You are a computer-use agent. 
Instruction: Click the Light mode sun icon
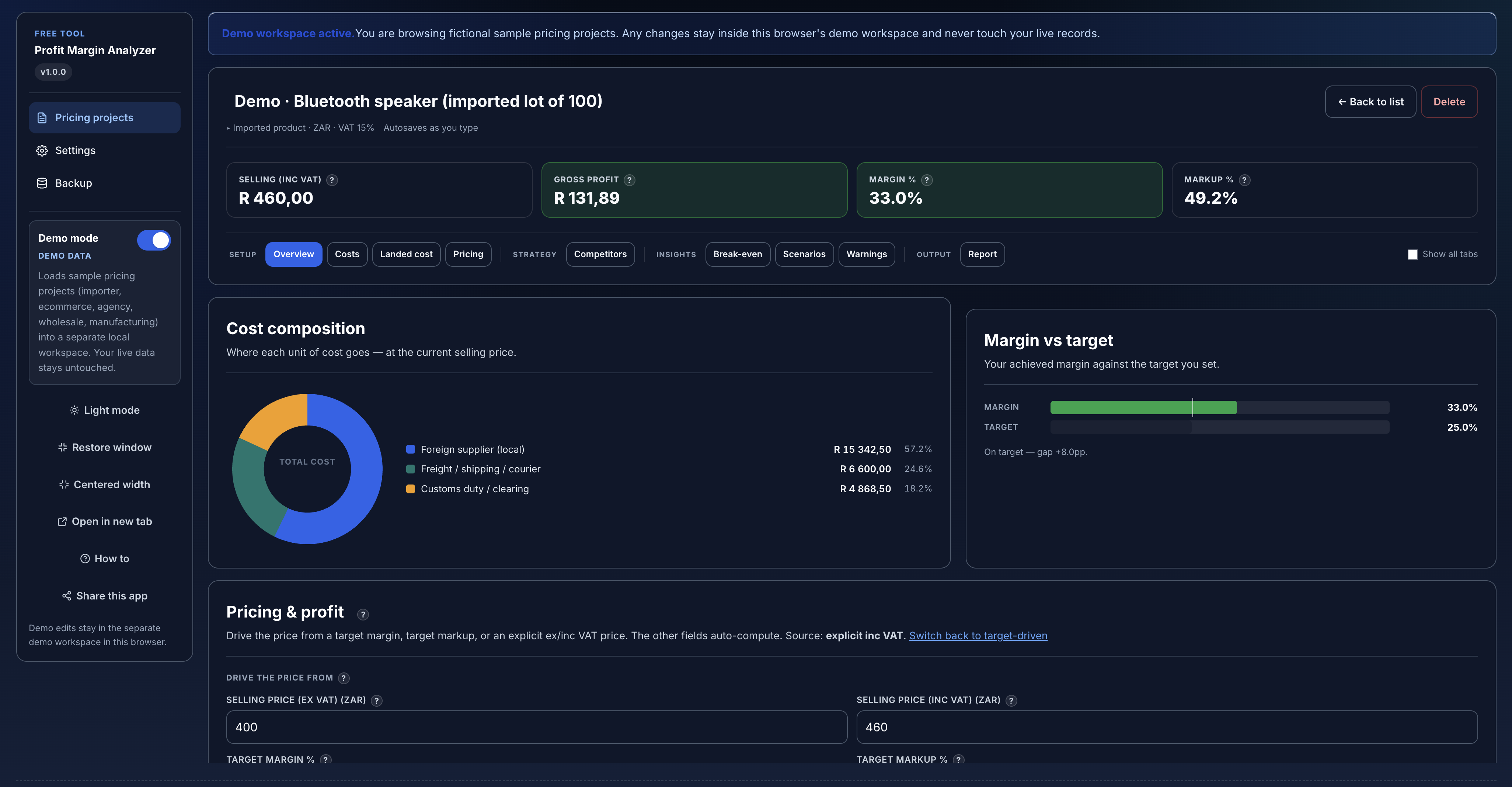point(74,410)
